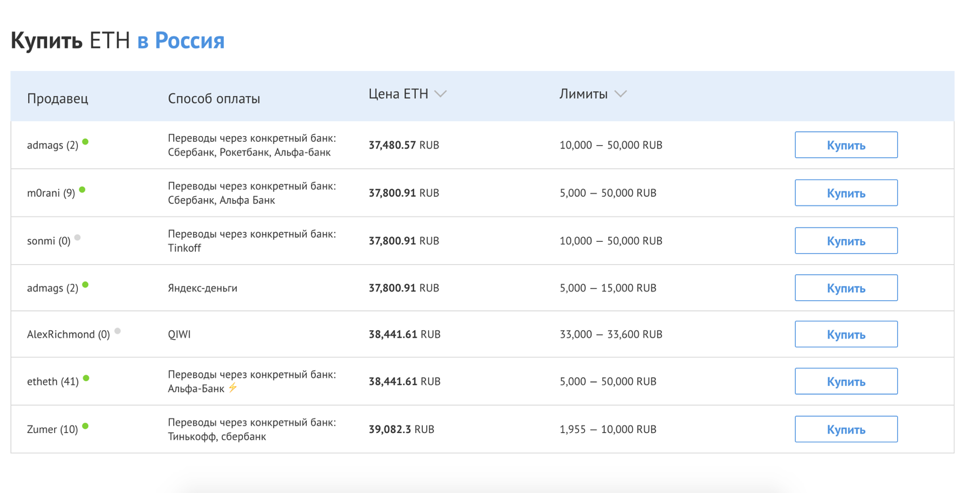Open seller profile AlexRichmond (0)
Image resolution: width=973 pixels, height=493 pixels.
(67, 335)
